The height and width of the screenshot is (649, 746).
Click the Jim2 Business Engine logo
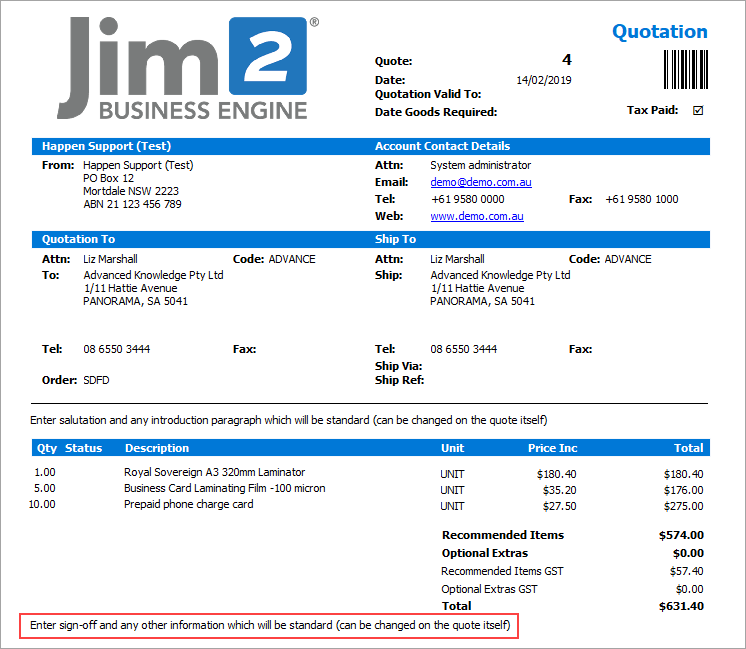pyautogui.click(x=188, y=68)
